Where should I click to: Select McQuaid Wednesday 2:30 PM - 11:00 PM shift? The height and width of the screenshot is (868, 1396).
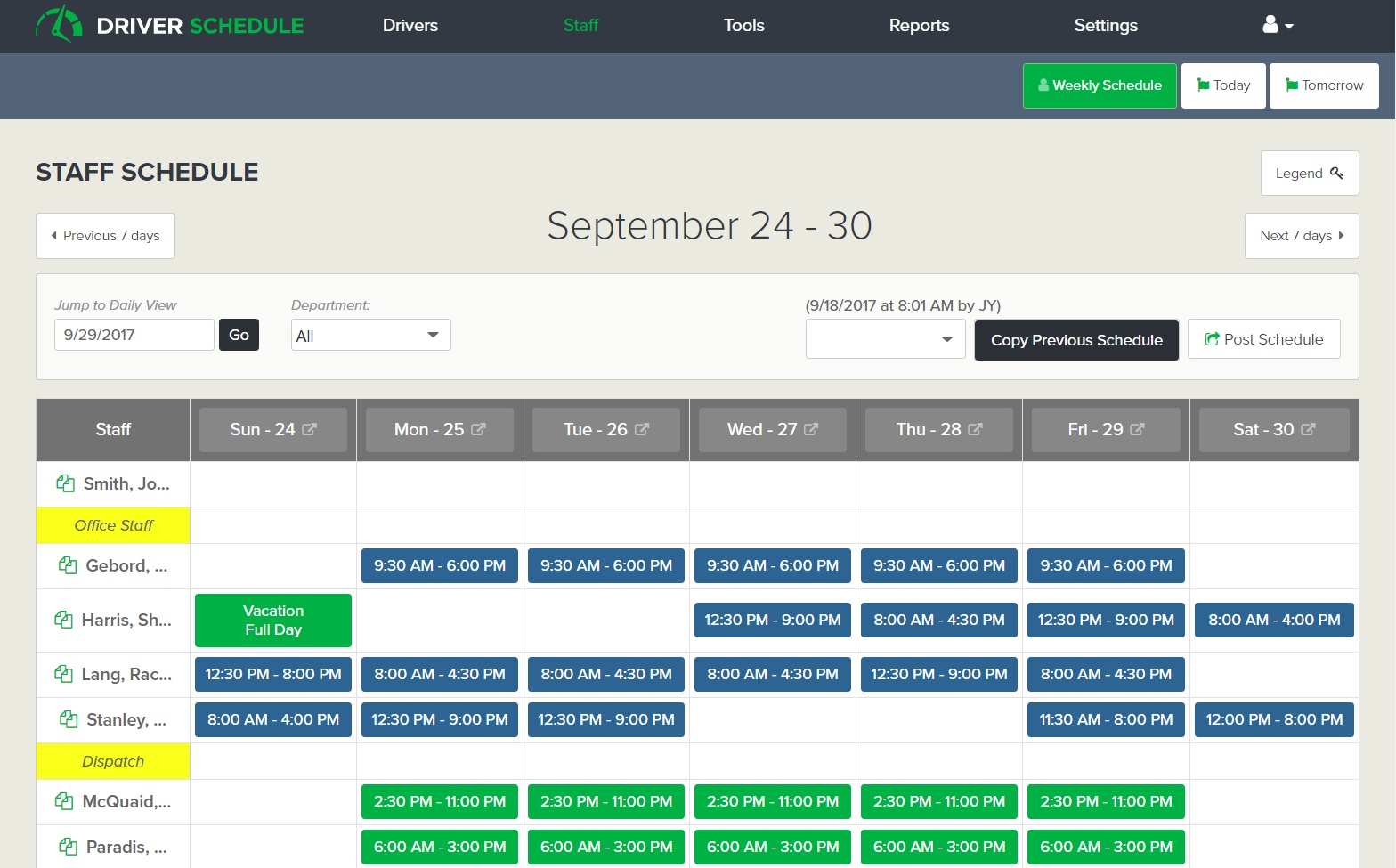pos(773,801)
